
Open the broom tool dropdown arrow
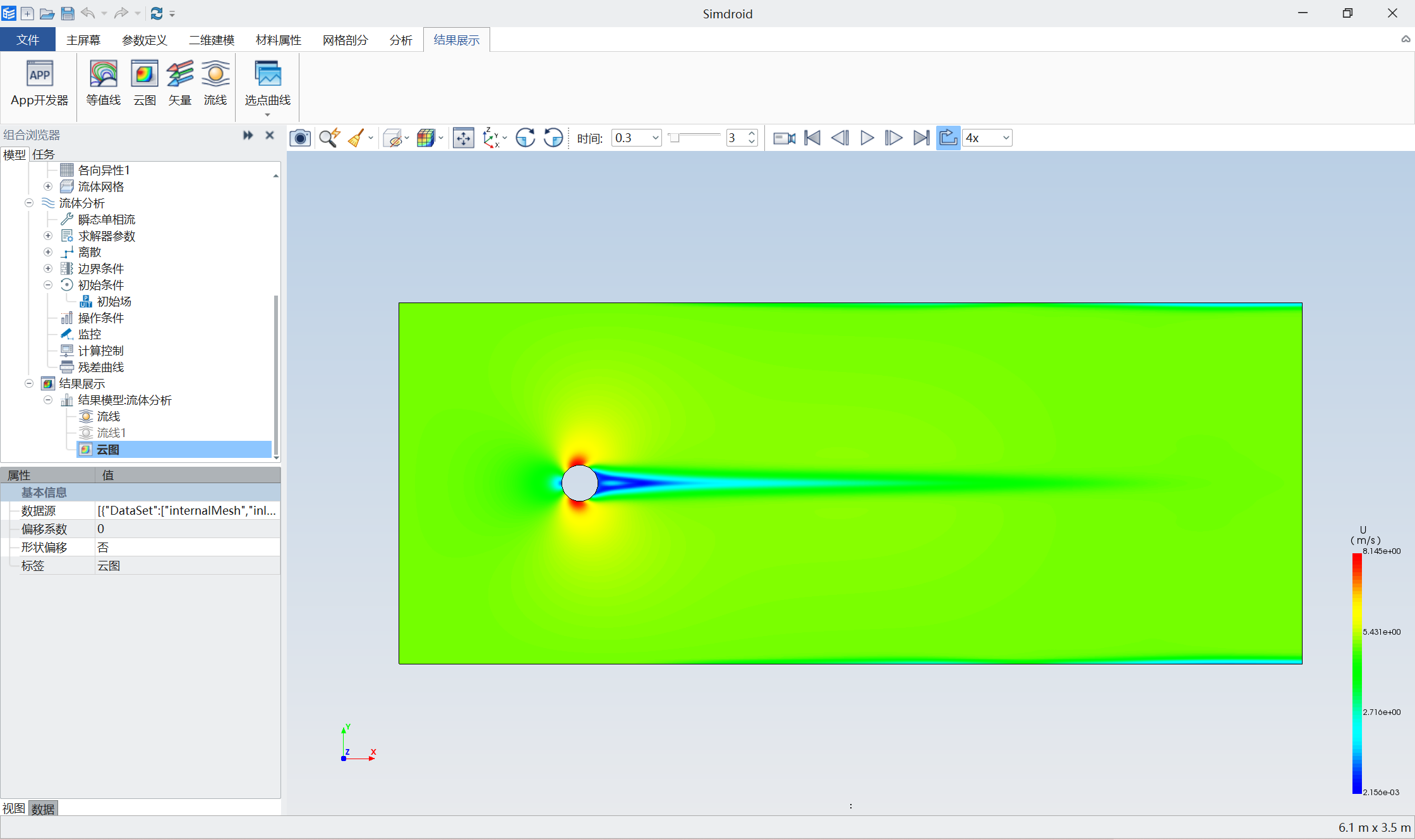pyautogui.click(x=371, y=138)
